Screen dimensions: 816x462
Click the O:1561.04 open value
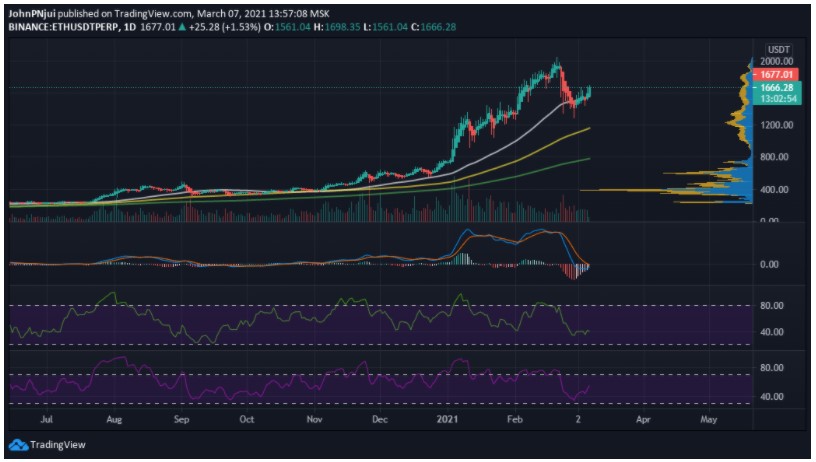click(x=287, y=27)
